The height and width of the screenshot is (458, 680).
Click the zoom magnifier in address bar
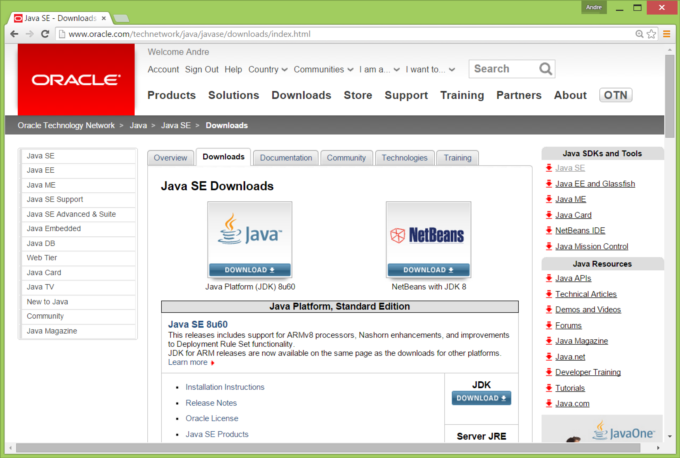[x=639, y=34]
